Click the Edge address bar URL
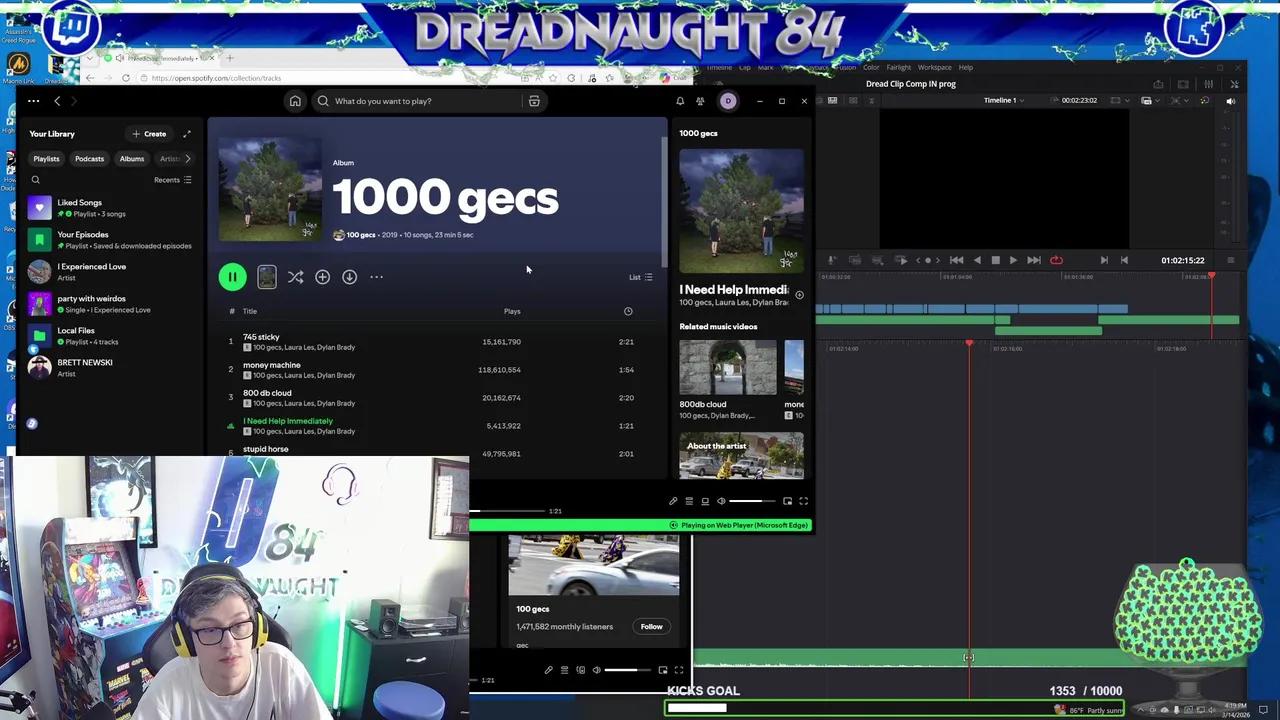Image resolution: width=1280 pixels, height=720 pixels. 217,78
